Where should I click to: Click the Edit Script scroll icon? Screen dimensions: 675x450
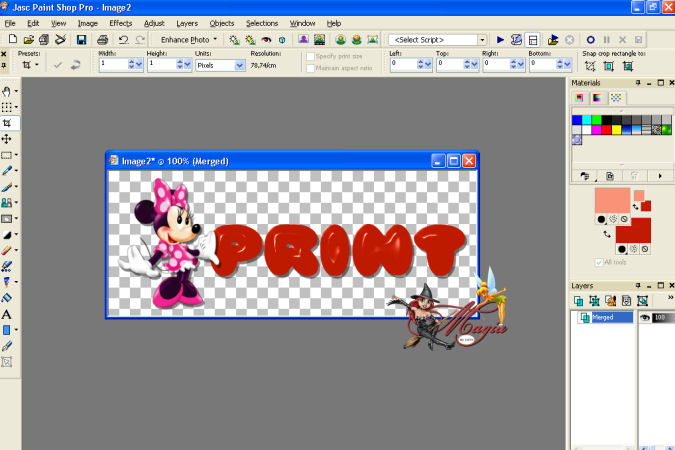point(516,40)
